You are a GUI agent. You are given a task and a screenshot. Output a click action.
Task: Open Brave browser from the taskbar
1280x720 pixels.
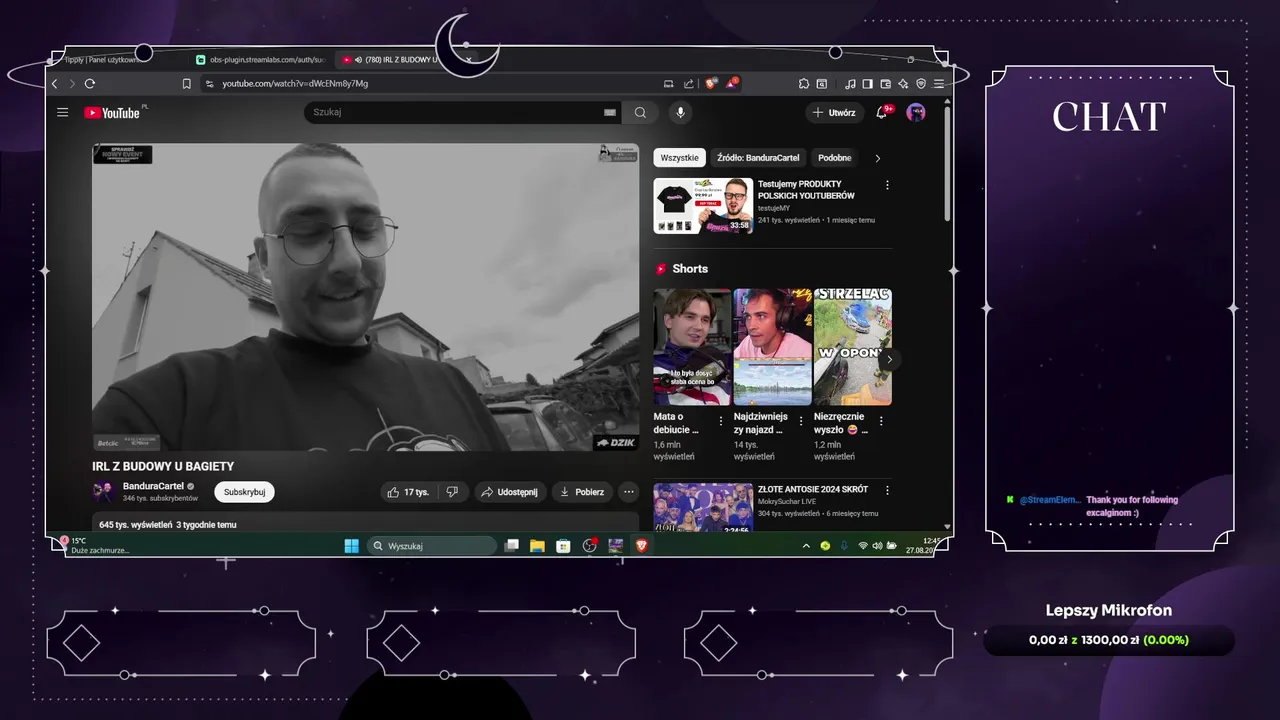pos(641,546)
